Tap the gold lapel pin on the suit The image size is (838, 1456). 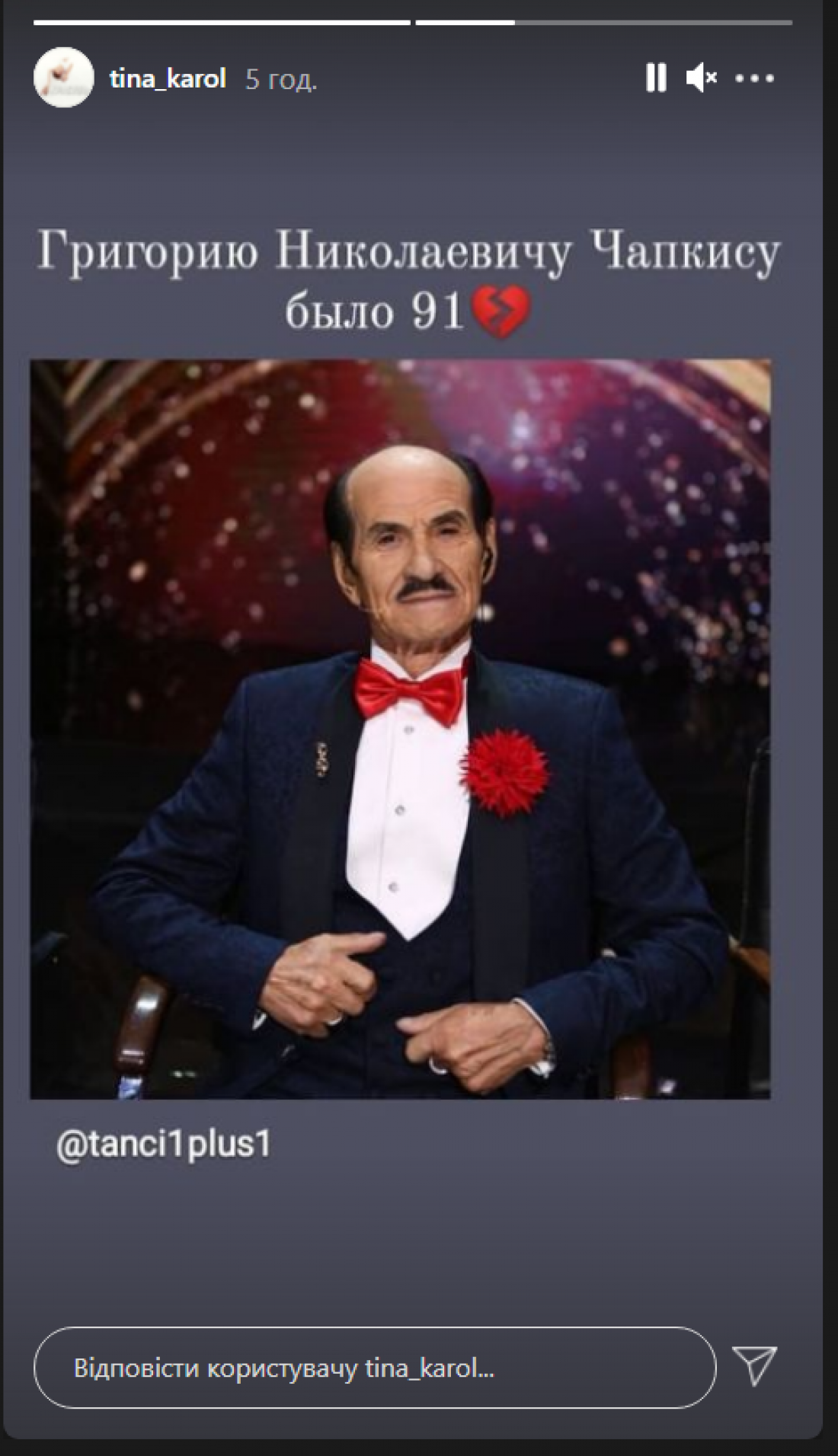pos(323,762)
